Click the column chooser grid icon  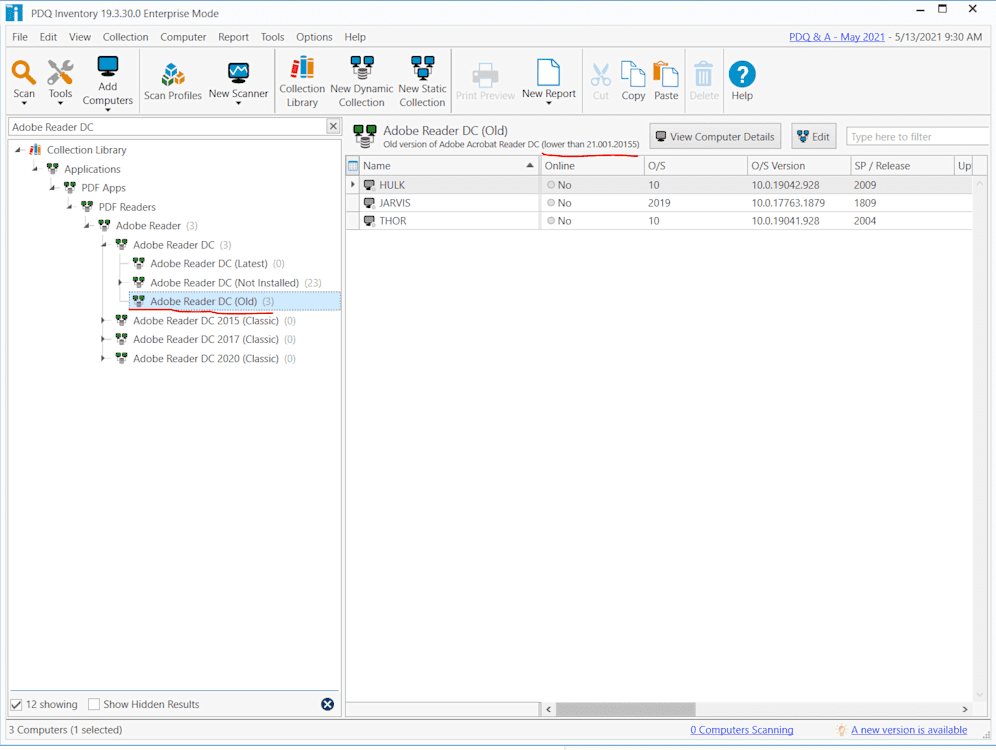353,166
